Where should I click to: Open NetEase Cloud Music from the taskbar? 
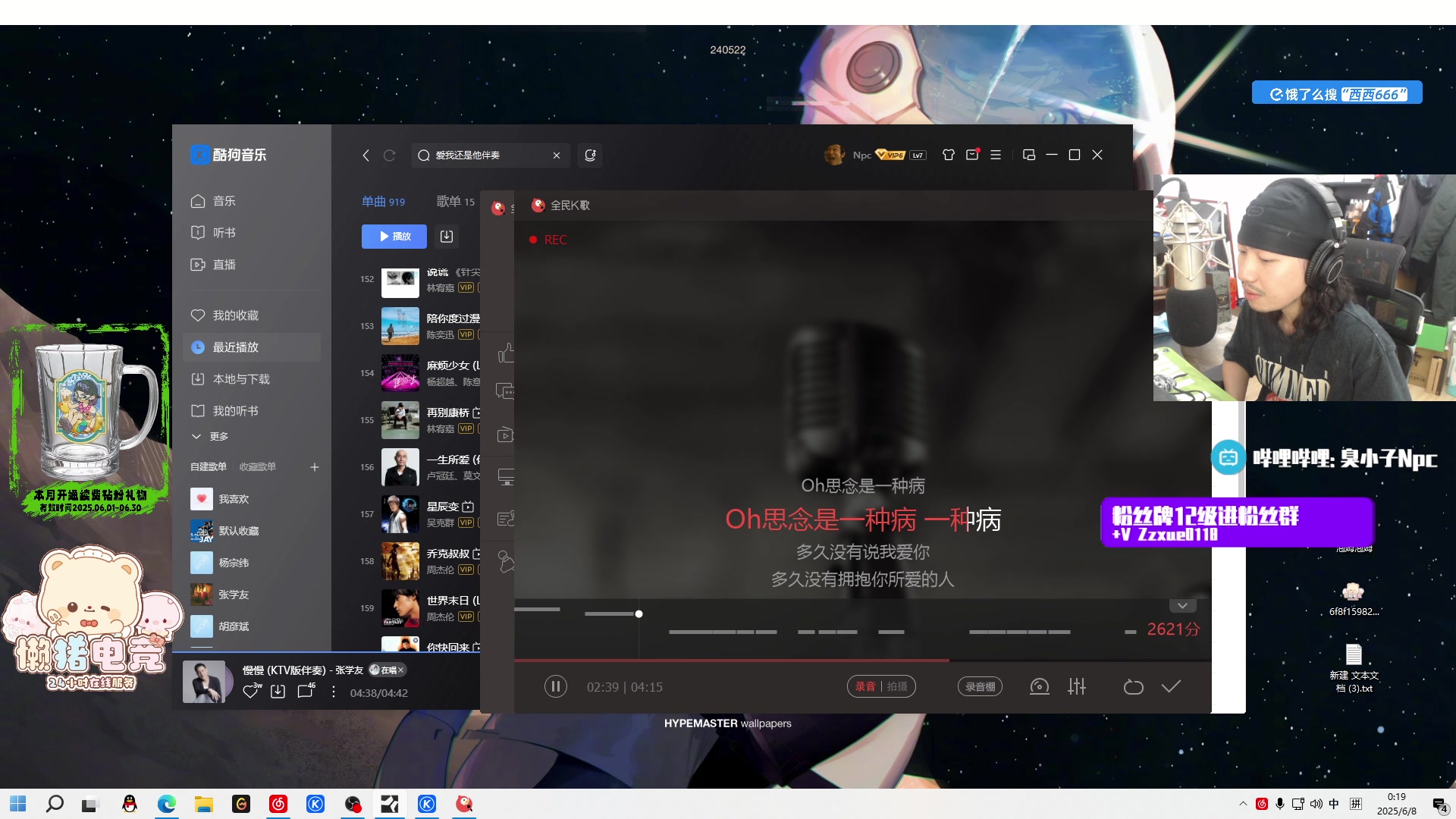point(278,804)
